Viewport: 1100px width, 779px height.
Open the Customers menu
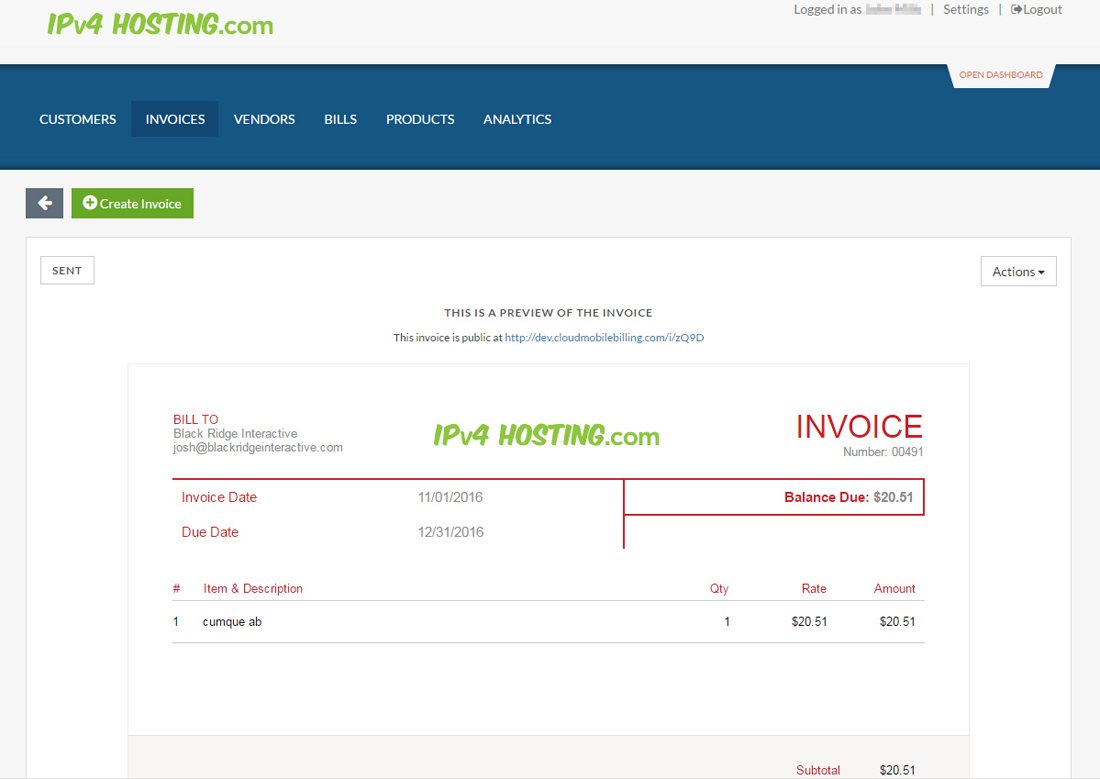point(78,119)
